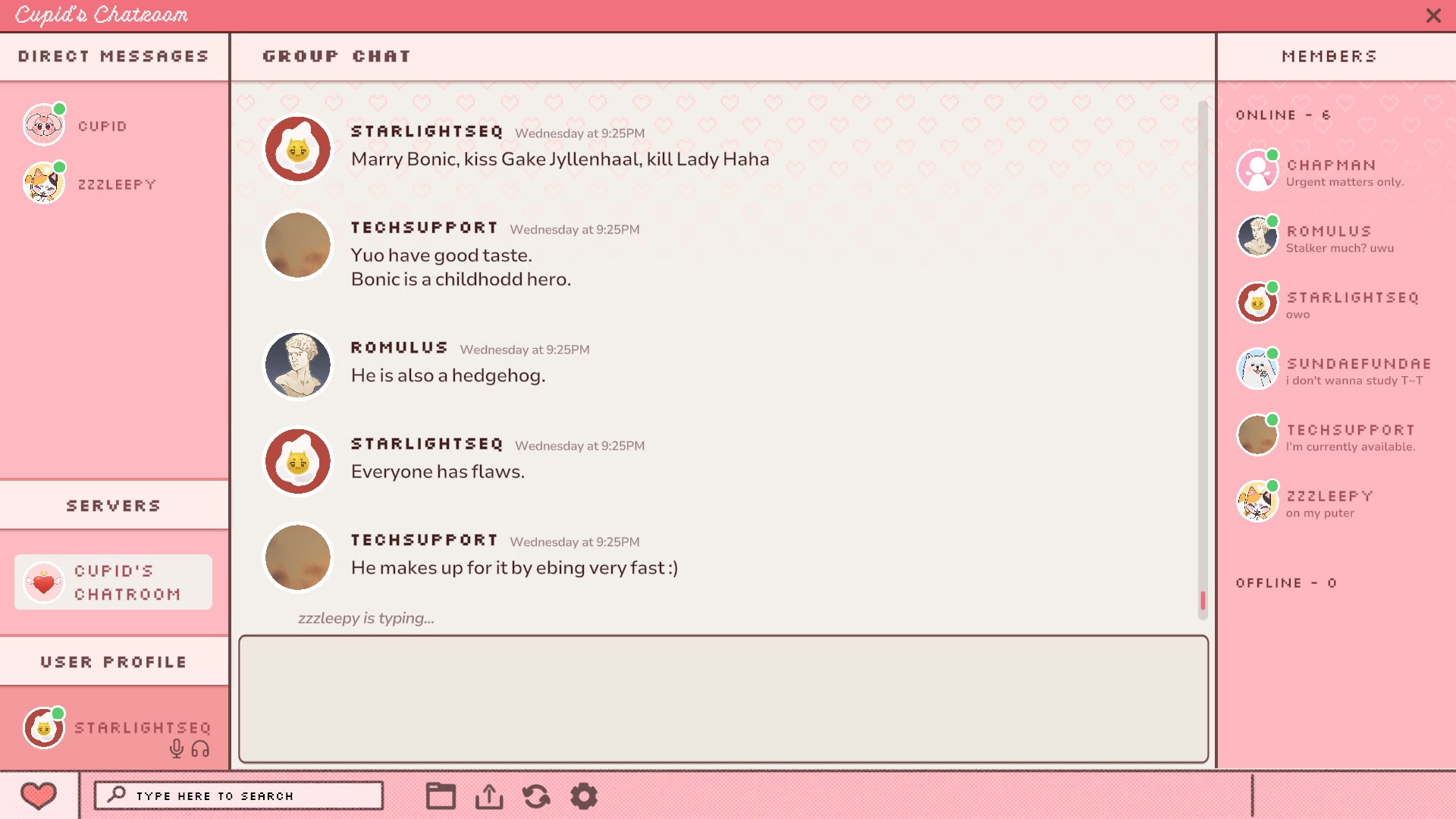Screen dimensions: 1456x819
Task: Collapse the SERVERS section header
Action: point(113,505)
